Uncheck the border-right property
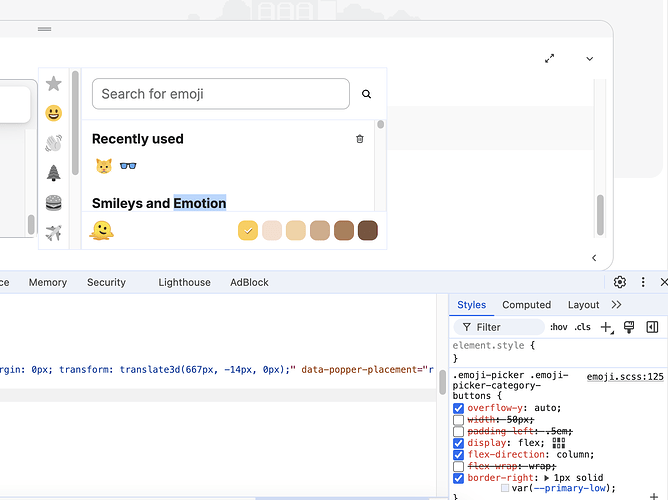Screen dimensions: 668x500 [x=458, y=478]
